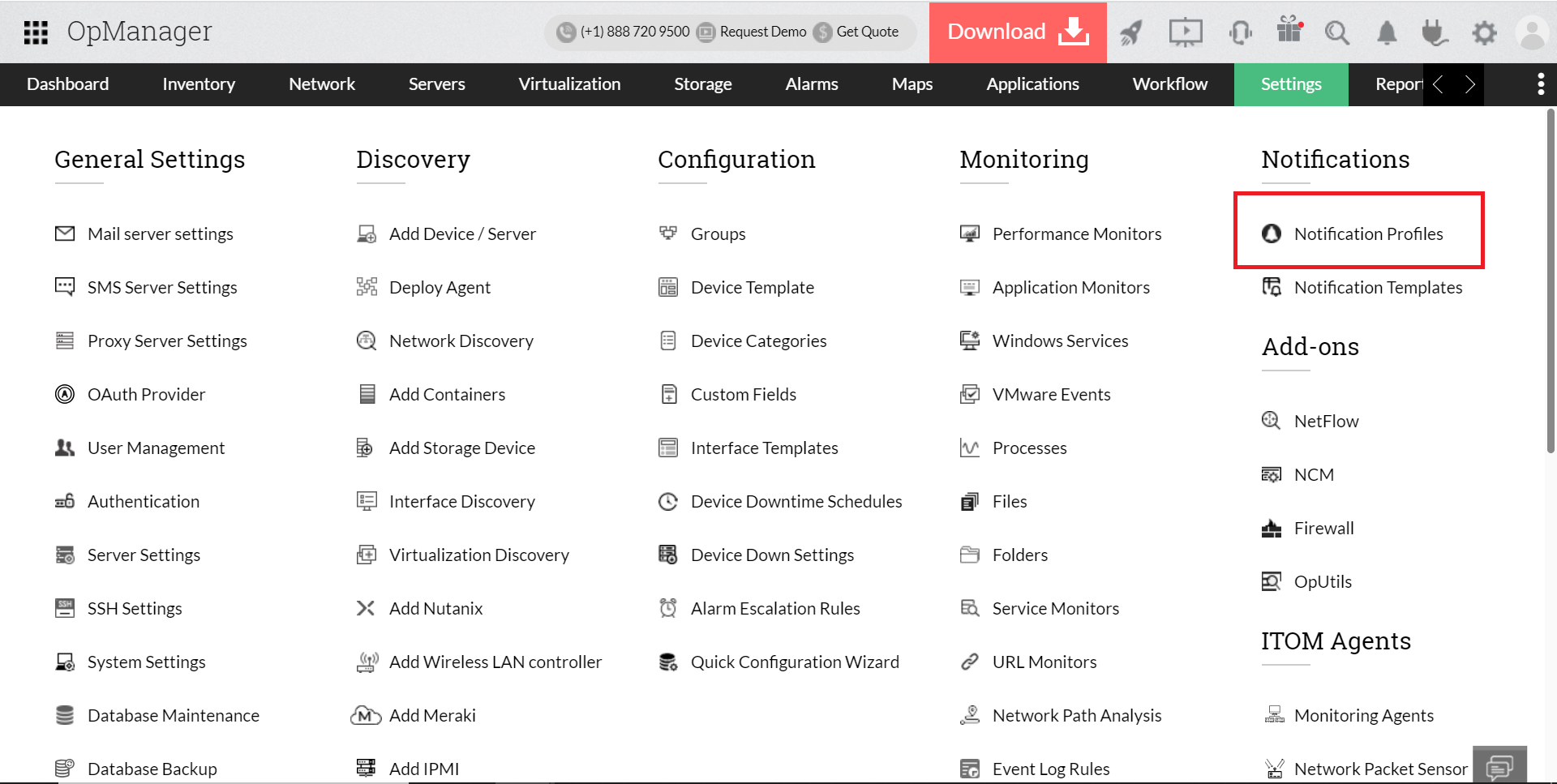1557x784 pixels.
Task: Open Database Maintenance settings
Action: (x=174, y=715)
